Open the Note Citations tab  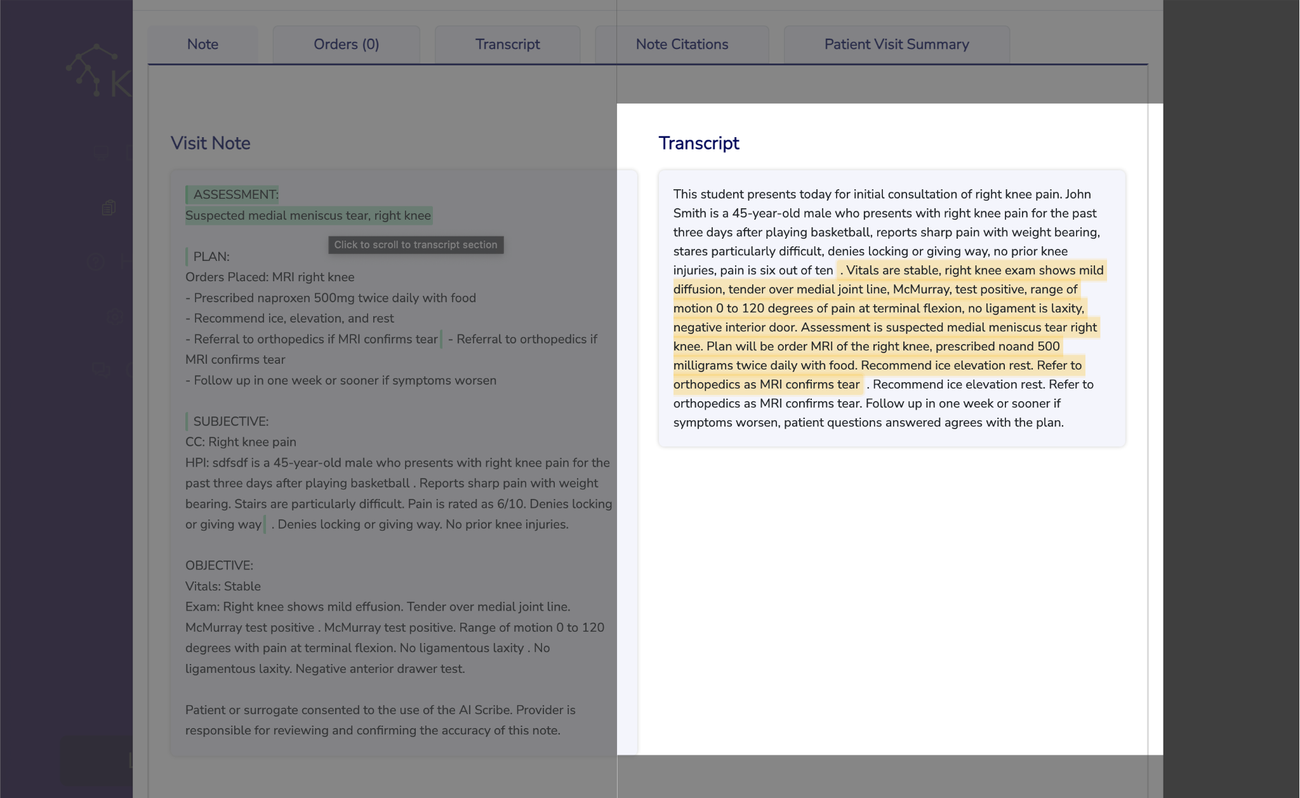[681, 44]
